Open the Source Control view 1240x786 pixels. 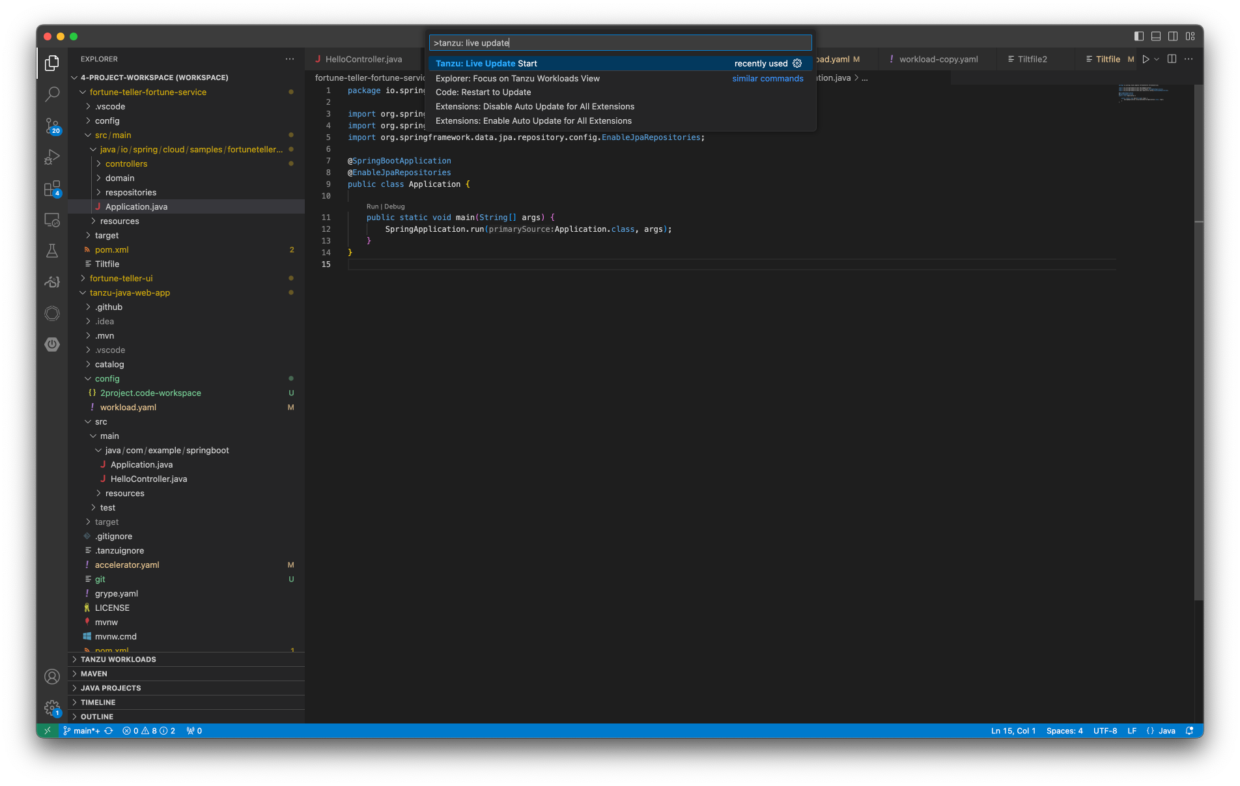tap(51, 126)
